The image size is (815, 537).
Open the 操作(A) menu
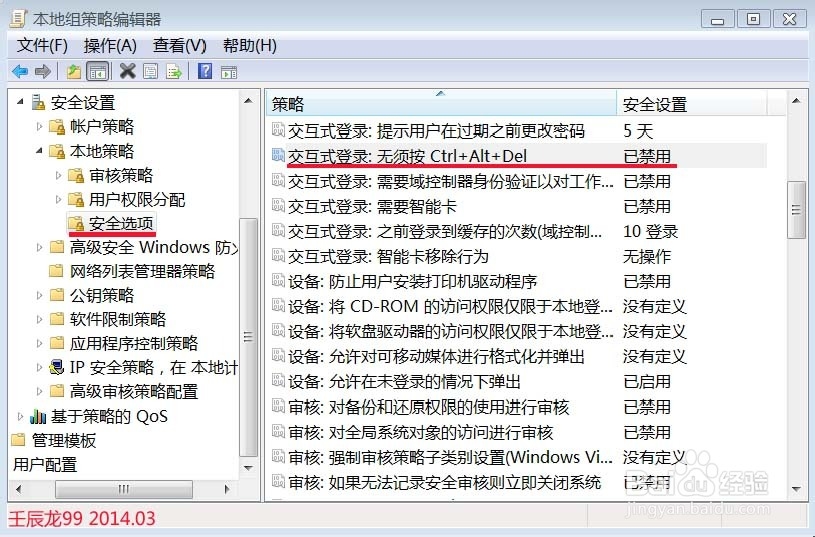(110, 45)
